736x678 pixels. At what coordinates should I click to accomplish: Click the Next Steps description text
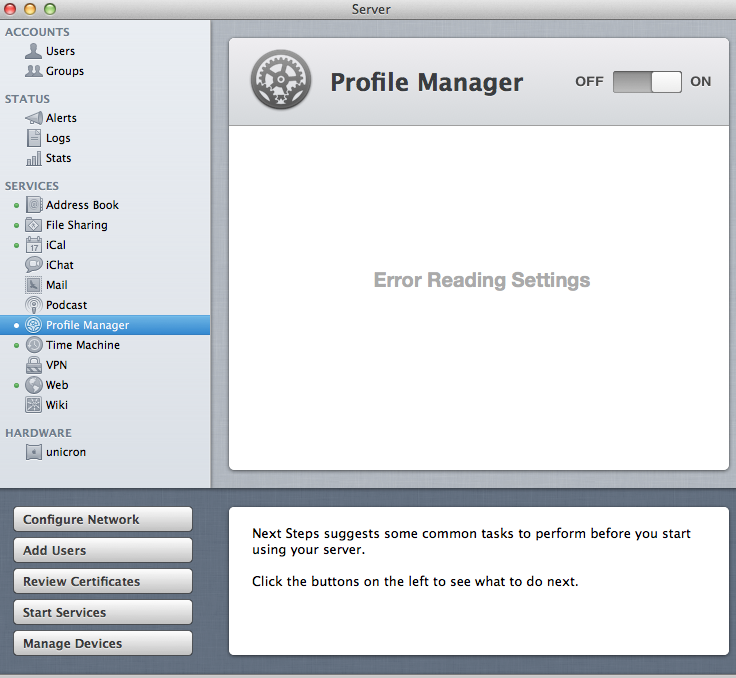(x=471, y=557)
